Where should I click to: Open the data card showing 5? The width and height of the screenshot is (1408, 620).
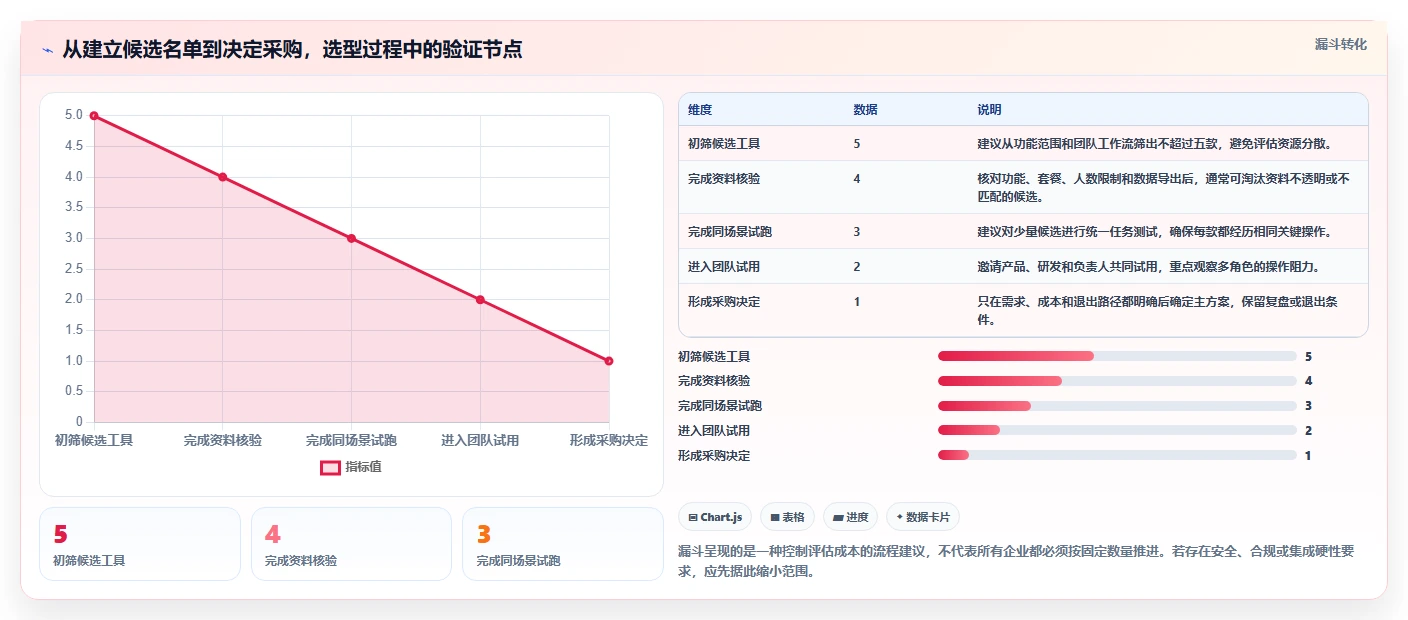pos(140,544)
